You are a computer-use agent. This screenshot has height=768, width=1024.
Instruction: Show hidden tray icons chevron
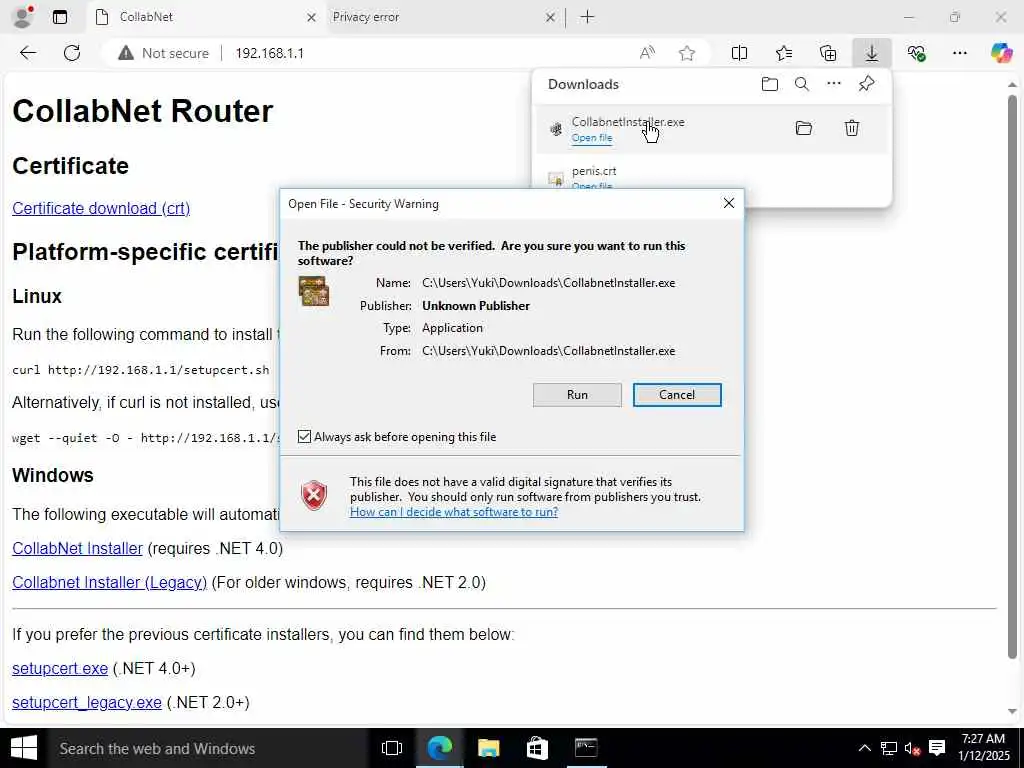864,748
